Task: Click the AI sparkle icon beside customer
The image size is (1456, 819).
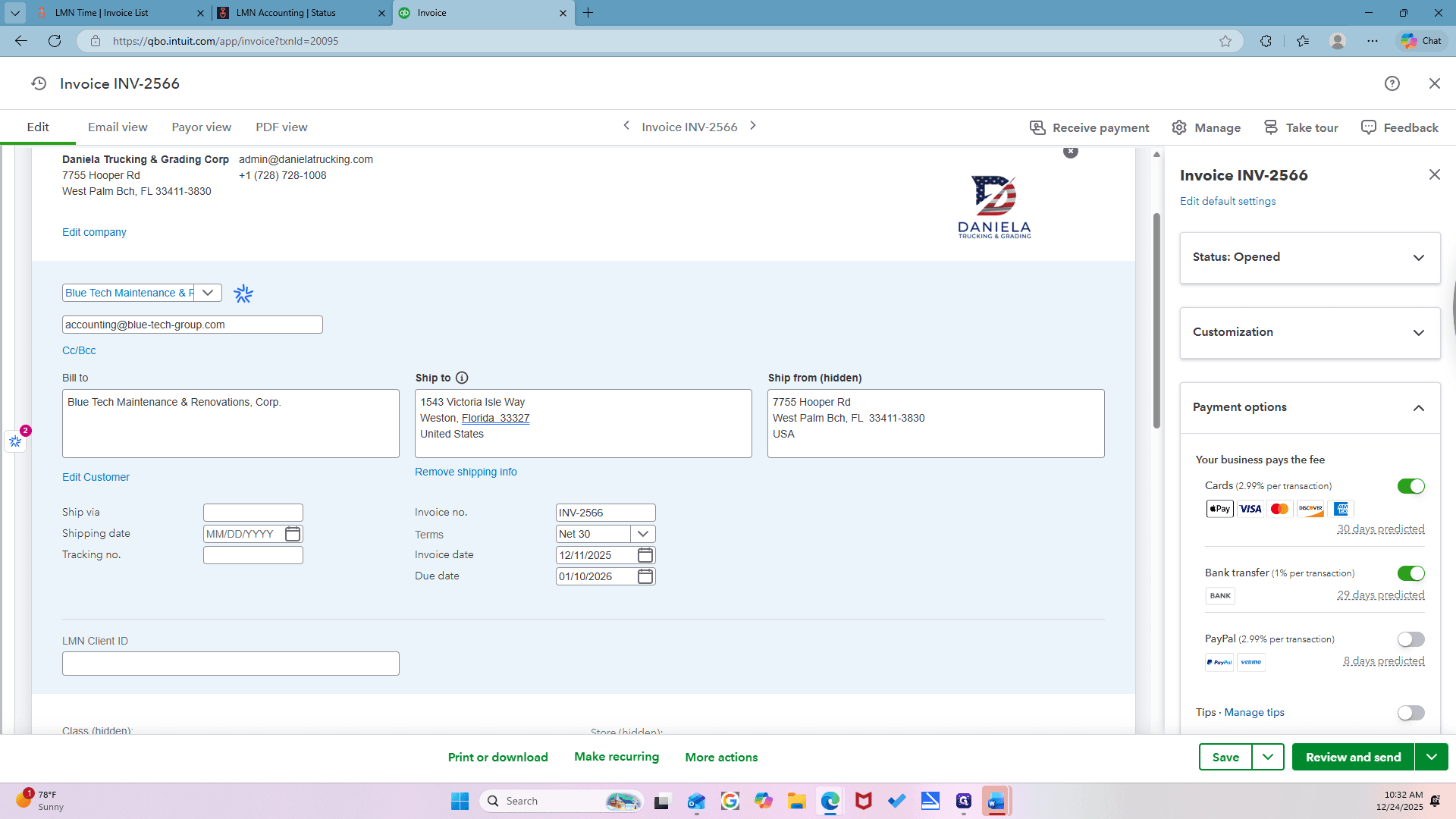Action: (x=243, y=293)
